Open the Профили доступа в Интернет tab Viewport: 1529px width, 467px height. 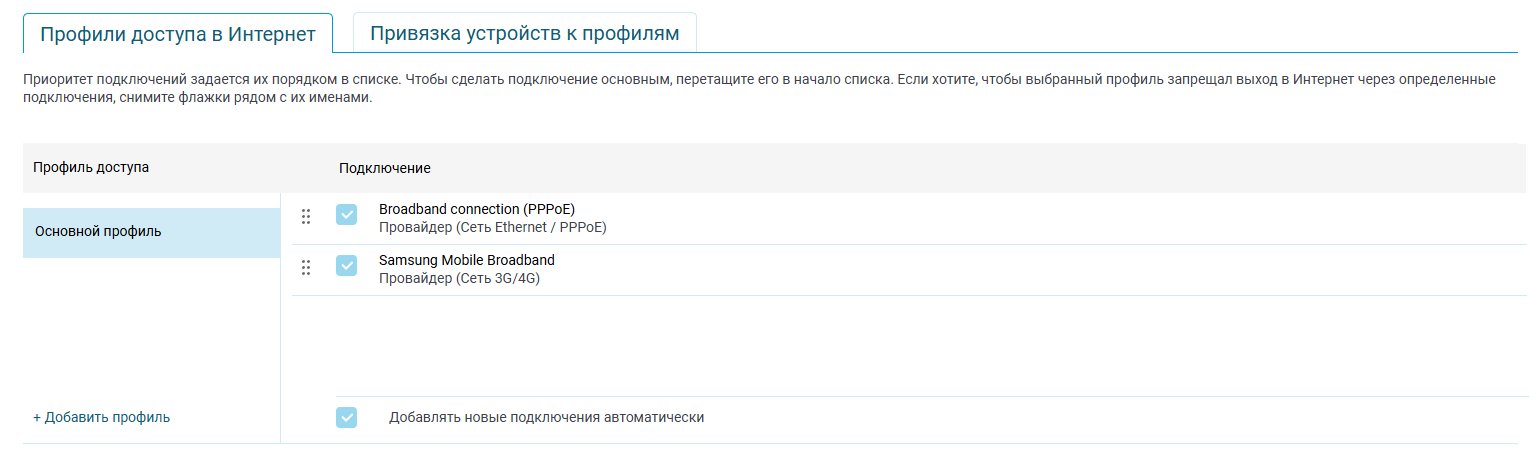(177, 33)
